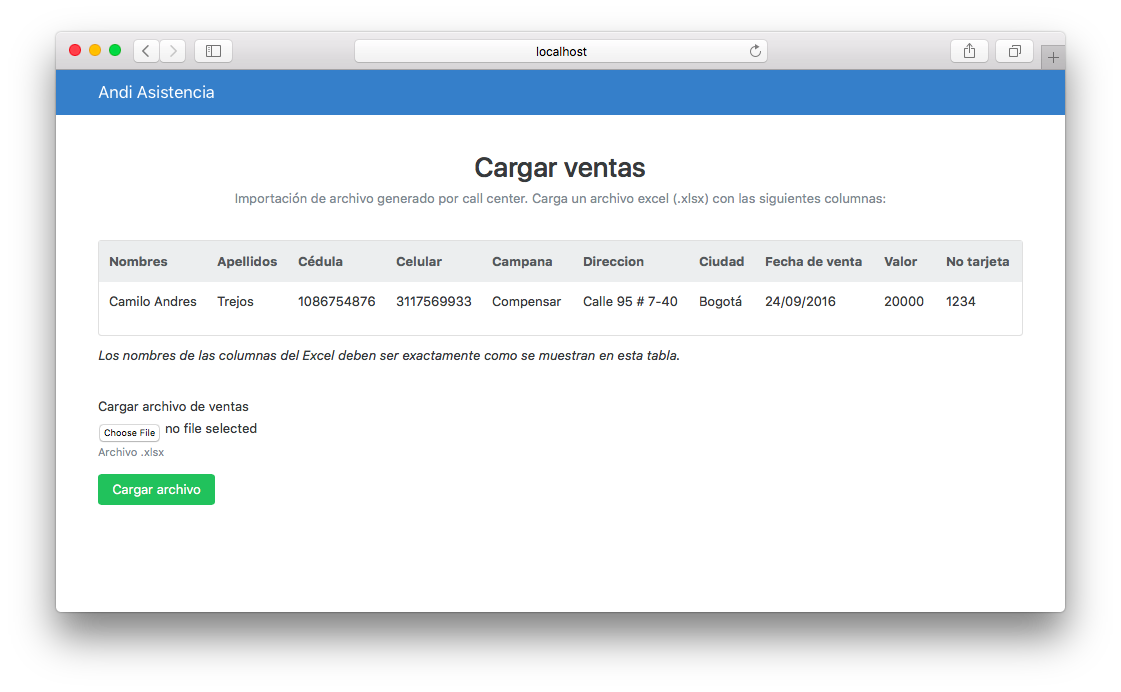The height and width of the screenshot is (692, 1121).
Task: Minimize the Safari window
Action: (x=94, y=50)
